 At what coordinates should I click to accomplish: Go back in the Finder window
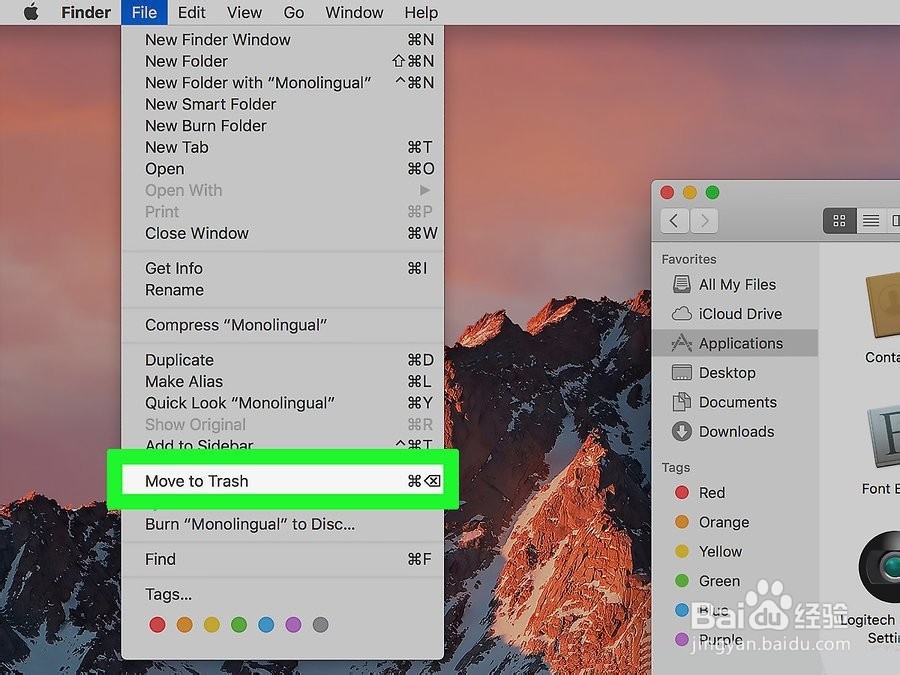(674, 220)
